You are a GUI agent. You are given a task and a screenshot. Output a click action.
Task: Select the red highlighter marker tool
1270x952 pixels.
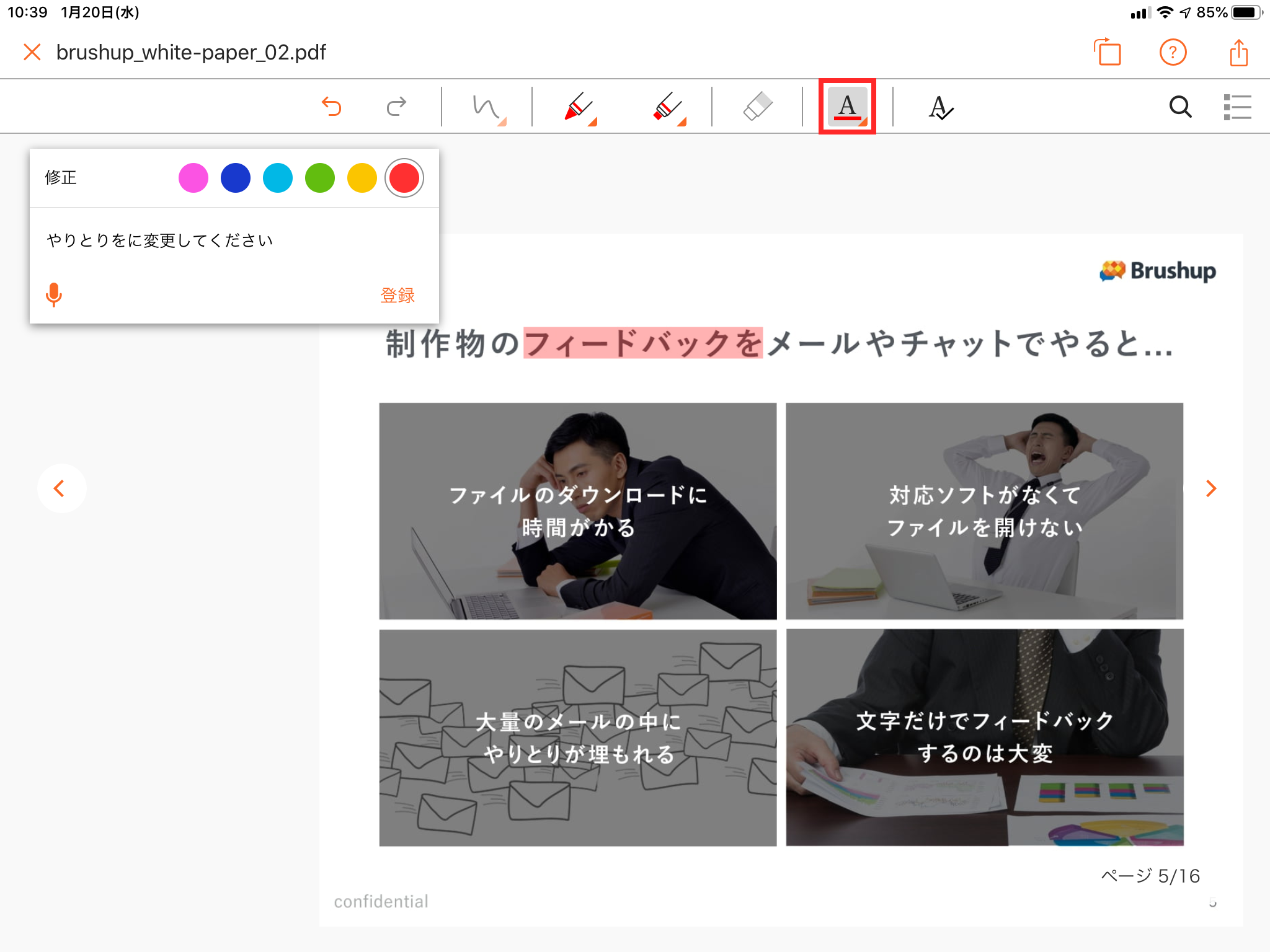[668, 107]
